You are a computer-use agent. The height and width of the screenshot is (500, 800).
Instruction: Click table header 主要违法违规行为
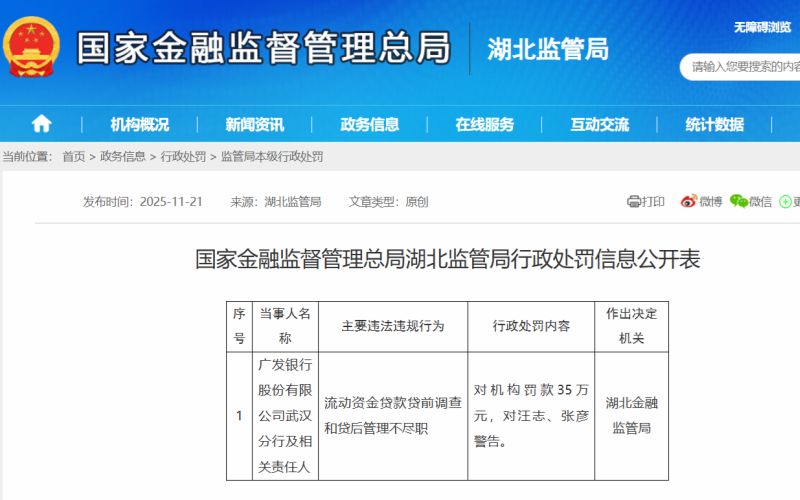[x=393, y=326]
